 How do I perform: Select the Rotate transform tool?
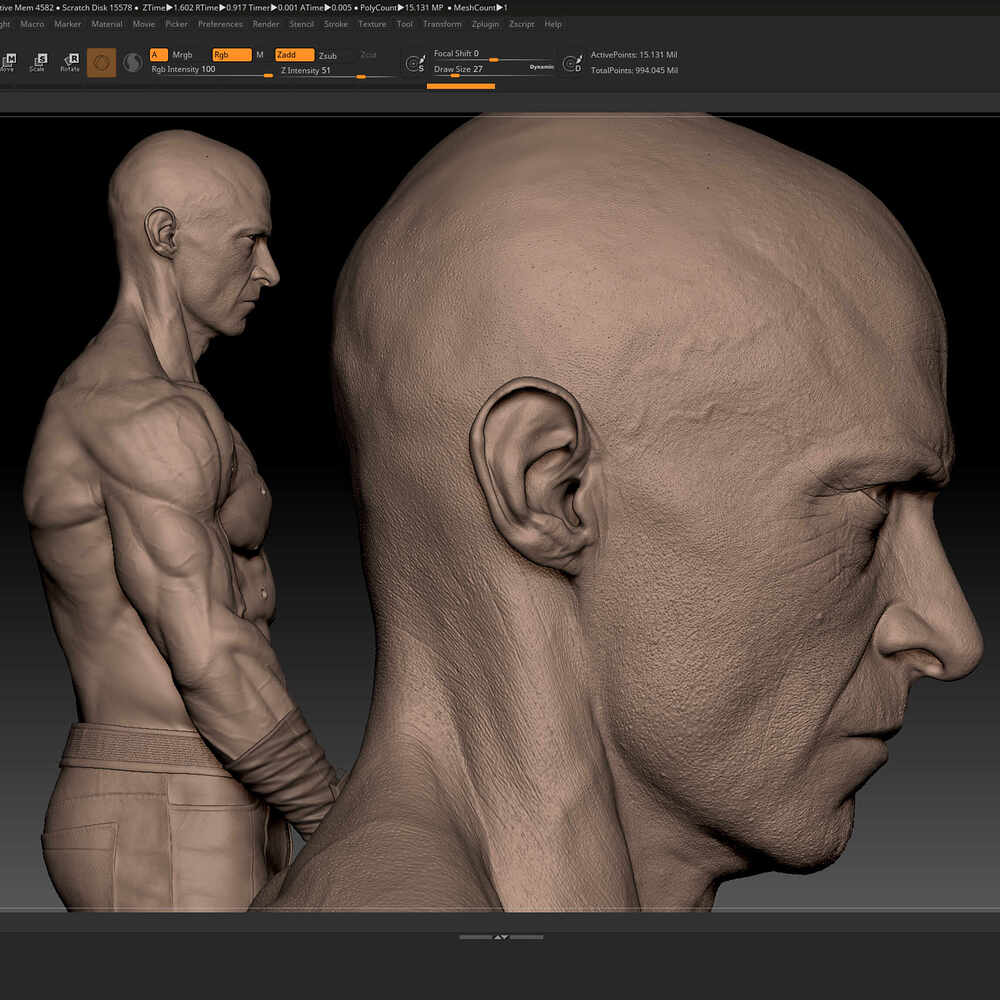tap(70, 62)
